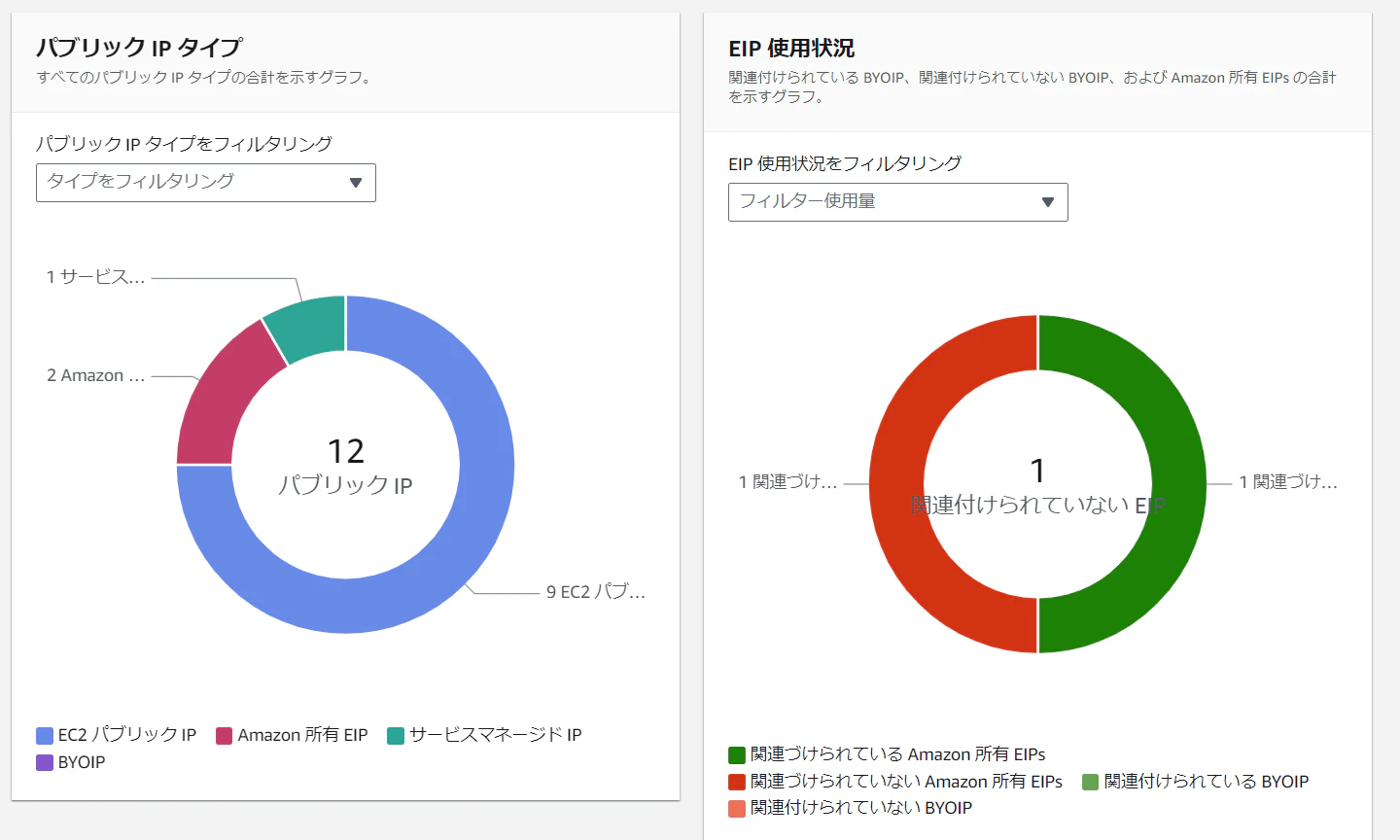Click the パブリック IP タイプをフィルタリング label

pyautogui.click(x=184, y=144)
